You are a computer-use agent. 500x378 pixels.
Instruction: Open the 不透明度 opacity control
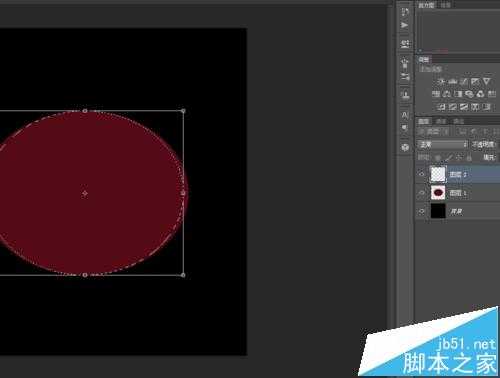tap(483, 144)
